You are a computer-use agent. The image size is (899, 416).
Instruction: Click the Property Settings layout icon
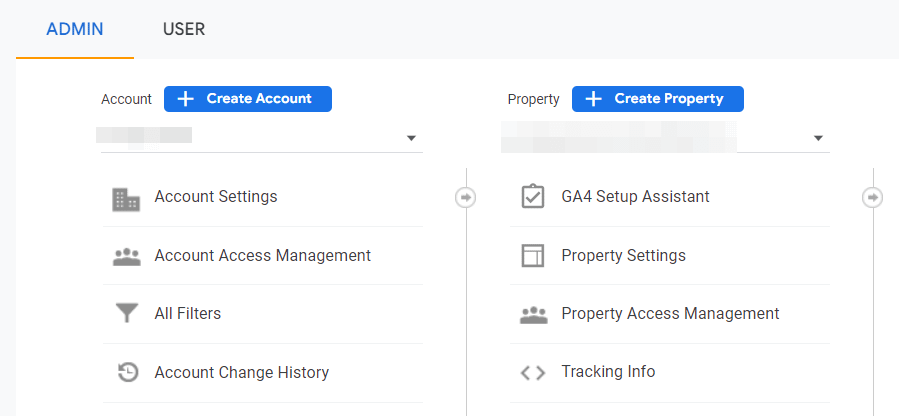533,256
